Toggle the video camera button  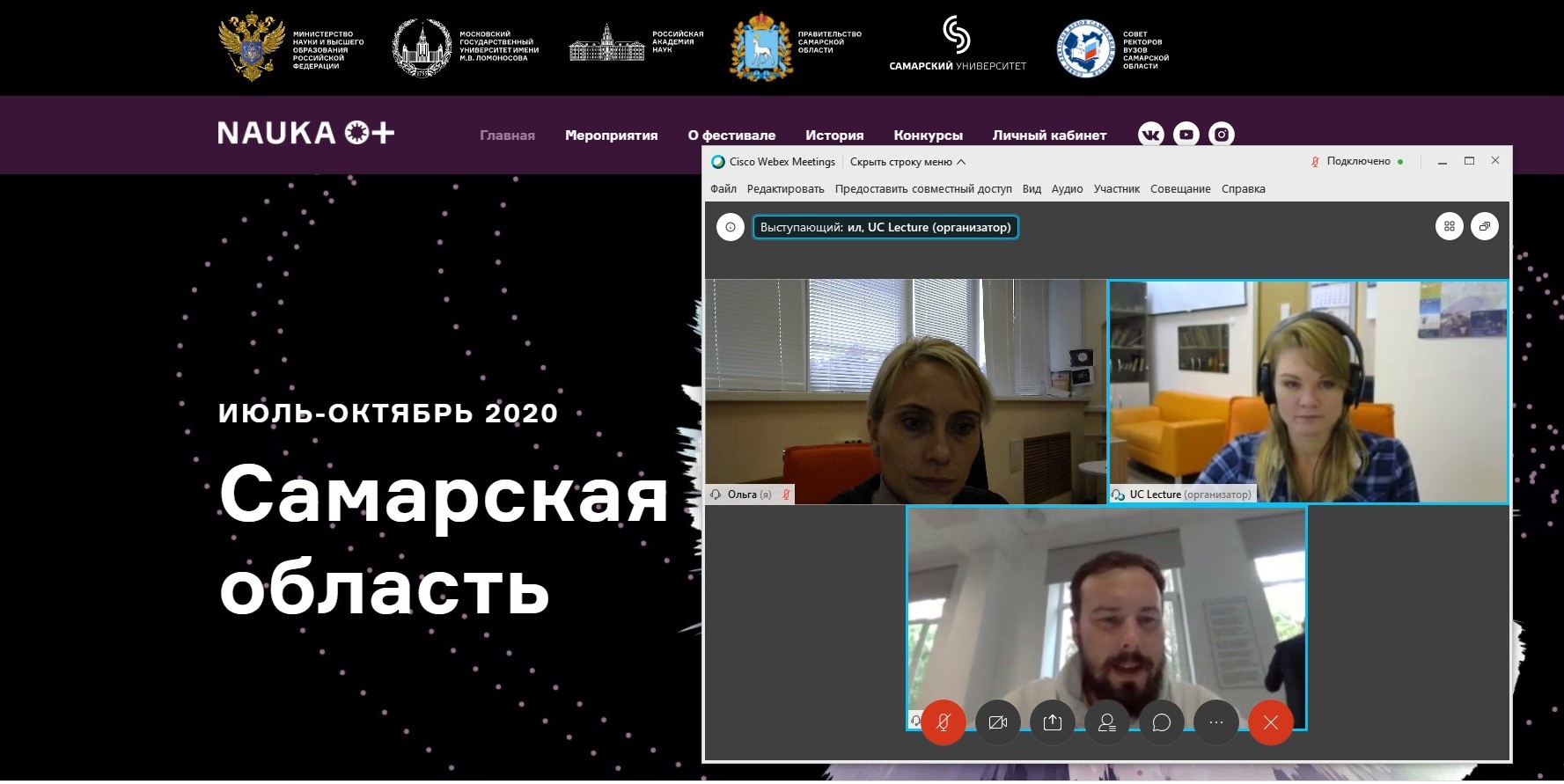pos(998,722)
